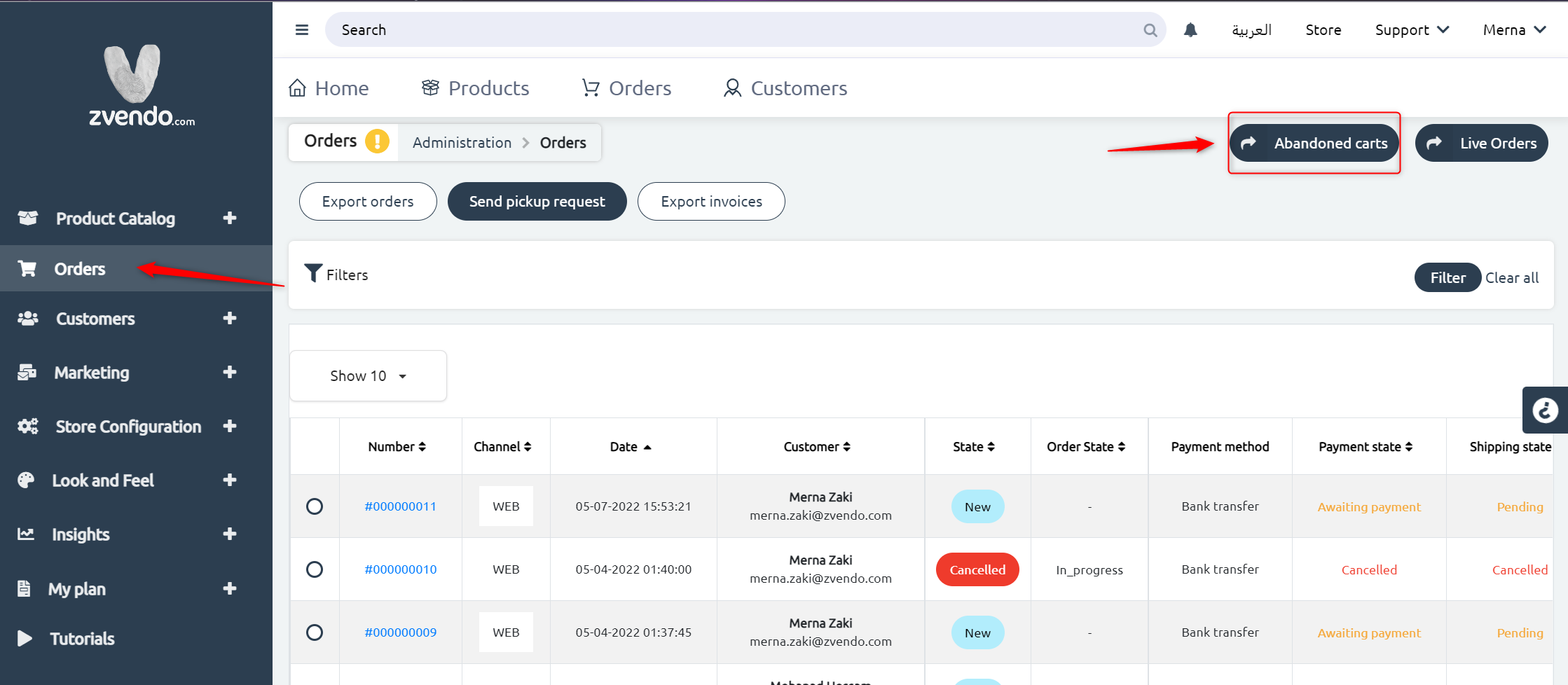Screen dimensions: 1568x685
Task: Click the yellow warning icon beside Orders
Action: (x=377, y=141)
